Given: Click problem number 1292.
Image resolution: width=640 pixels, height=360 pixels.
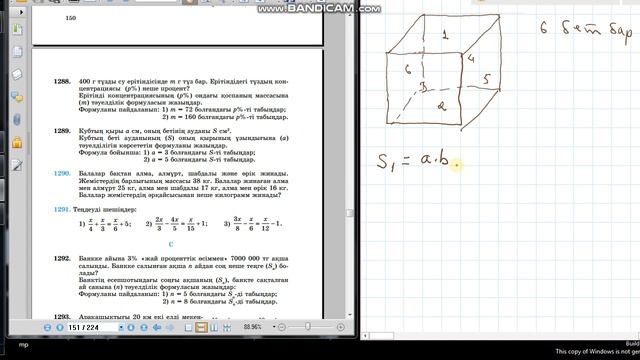Looking at the screenshot, I should click(62, 258).
